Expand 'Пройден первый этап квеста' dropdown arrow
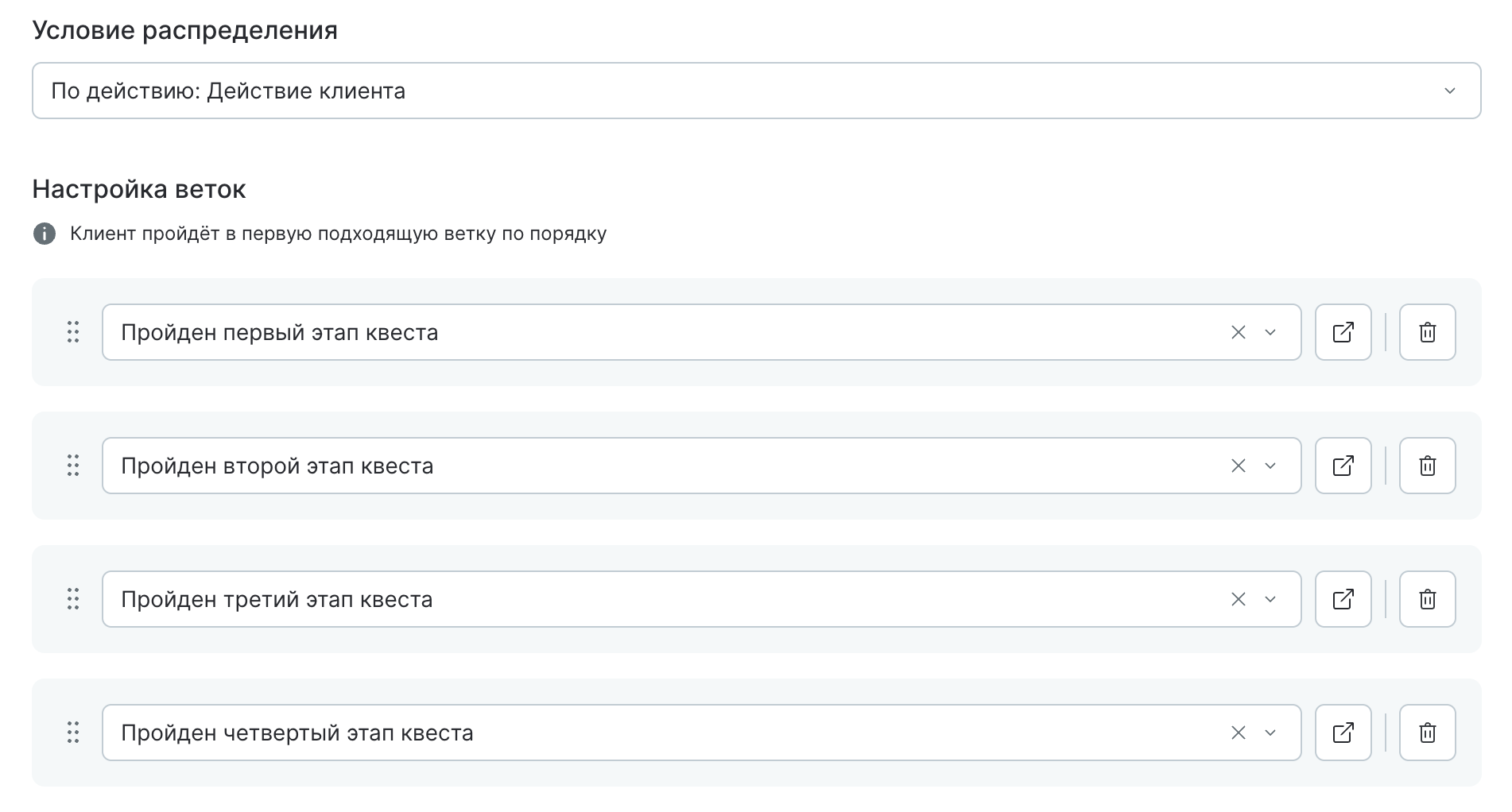The width and height of the screenshot is (1512, 812). pos(1270,332)
